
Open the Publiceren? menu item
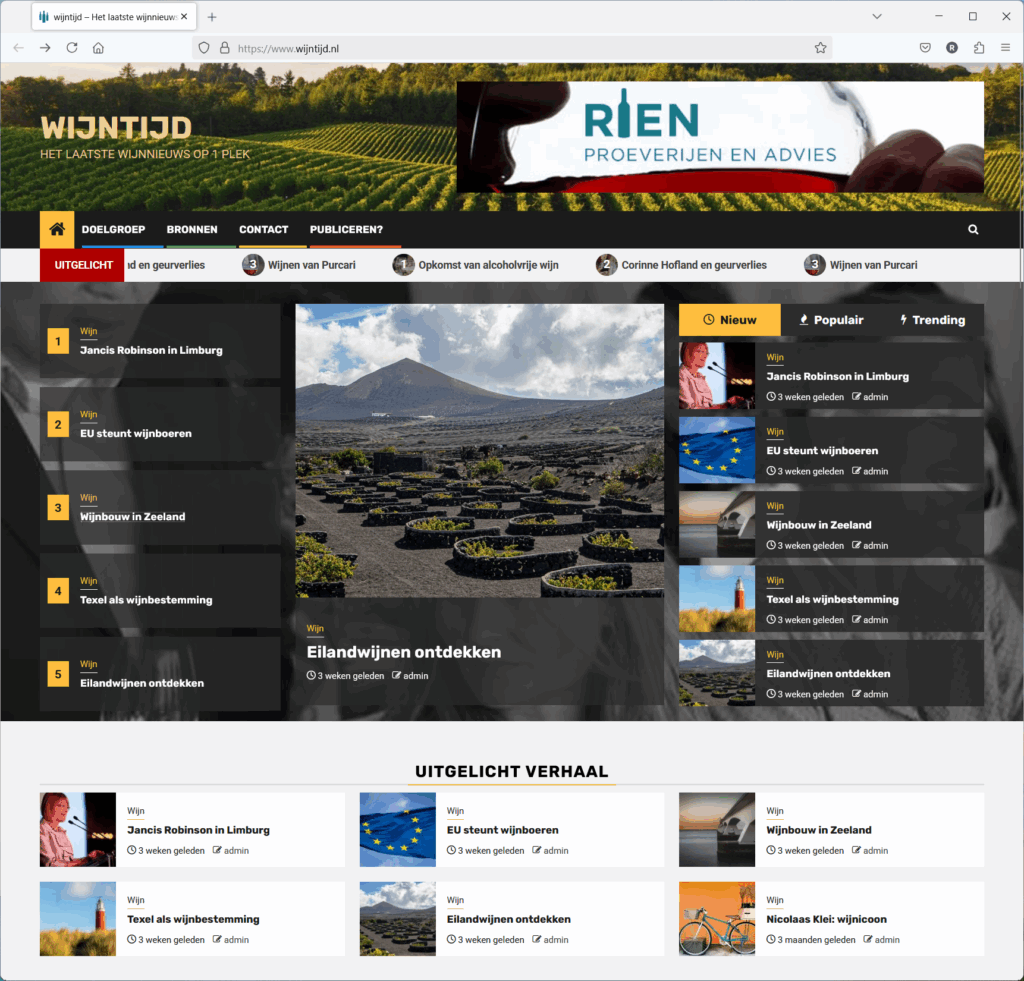pyautogui.click(x=346, y=229)
